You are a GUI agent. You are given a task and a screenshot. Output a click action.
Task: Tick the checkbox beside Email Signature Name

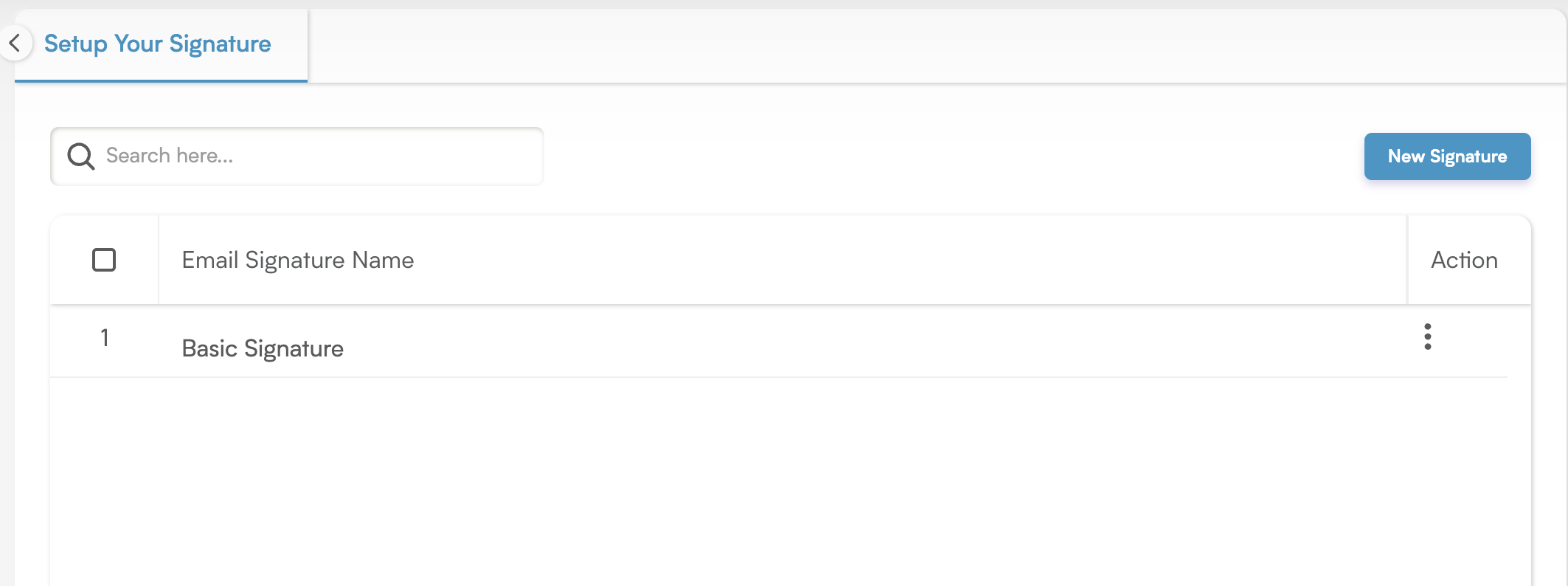104,260
